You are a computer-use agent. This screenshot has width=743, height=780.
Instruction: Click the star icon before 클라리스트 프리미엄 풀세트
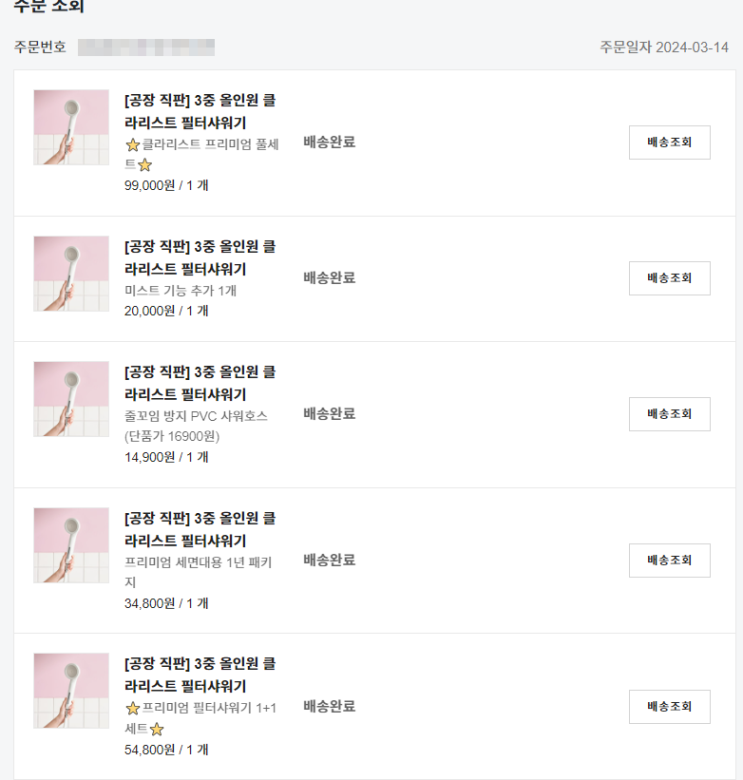pyautogui.click(x=132, y=145)
